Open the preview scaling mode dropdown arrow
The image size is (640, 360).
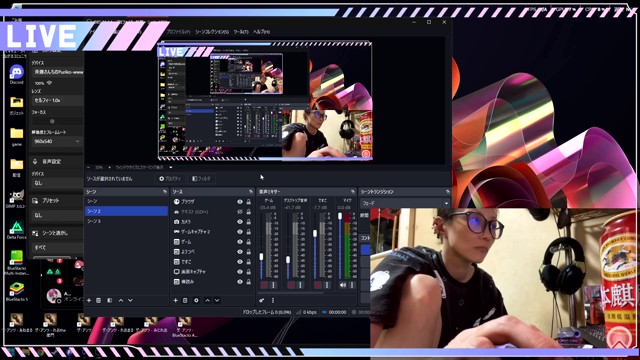pos(171,167)
